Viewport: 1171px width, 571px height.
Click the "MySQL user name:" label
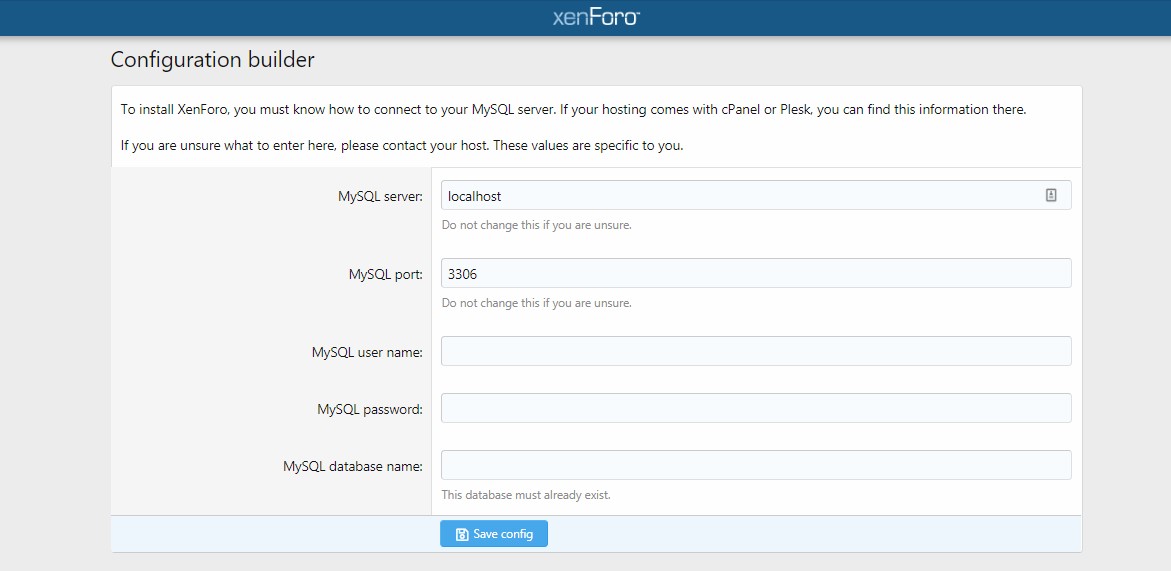[x=367, y=352]
